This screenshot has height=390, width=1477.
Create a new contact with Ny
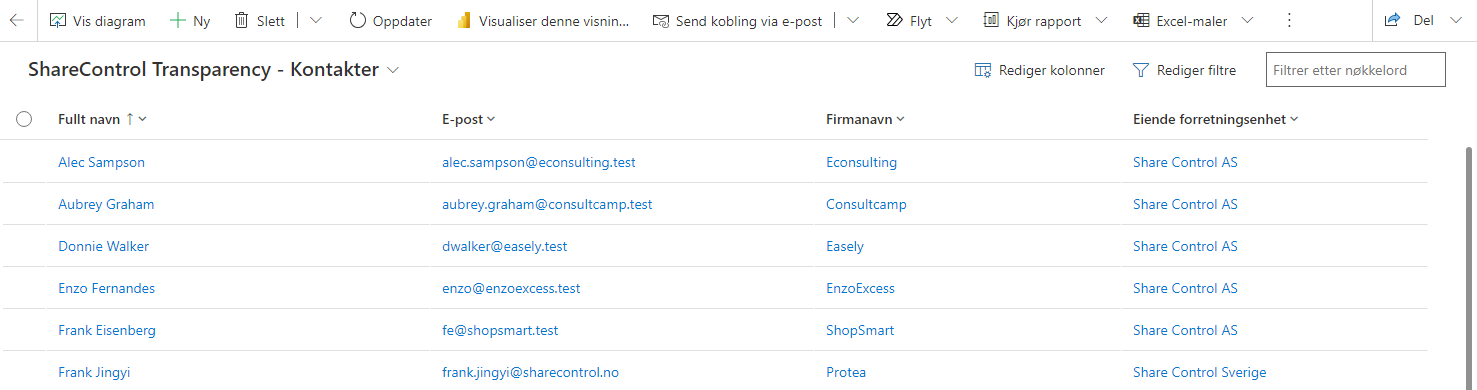coord(189,20)
